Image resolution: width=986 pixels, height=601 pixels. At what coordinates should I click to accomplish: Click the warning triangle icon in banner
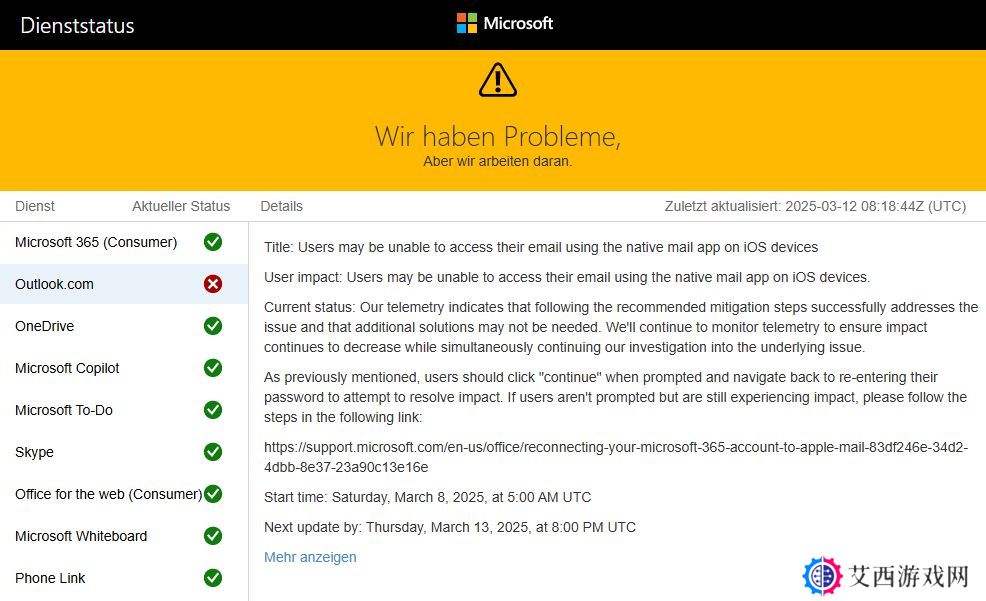497,80
